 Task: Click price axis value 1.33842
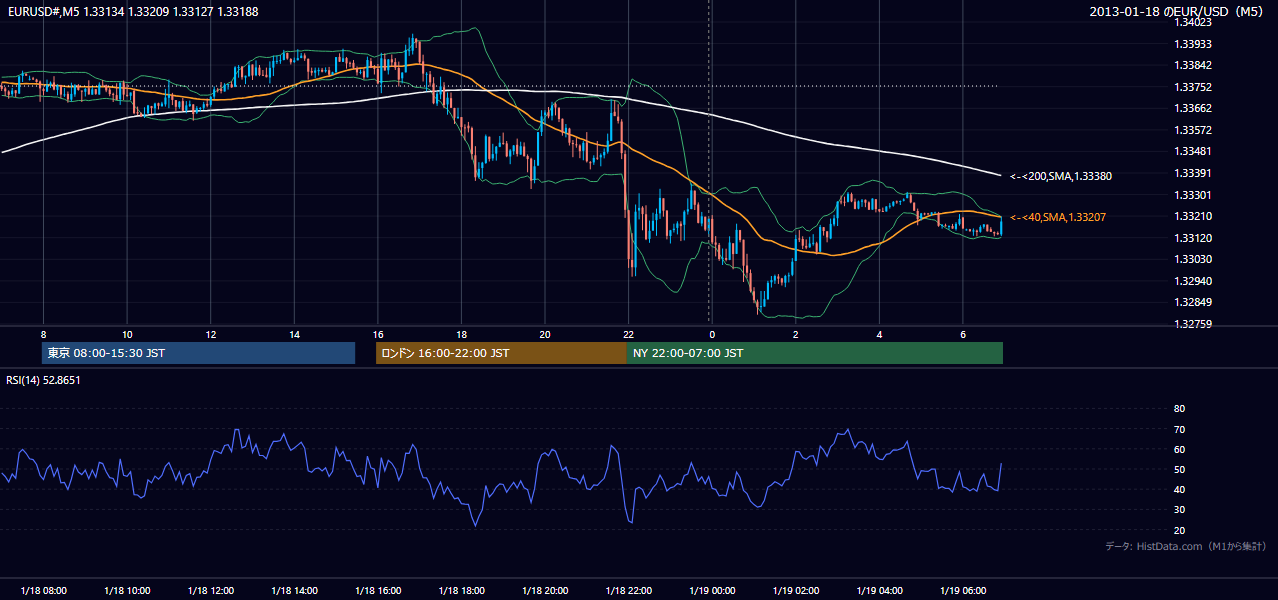(1193, 65)
